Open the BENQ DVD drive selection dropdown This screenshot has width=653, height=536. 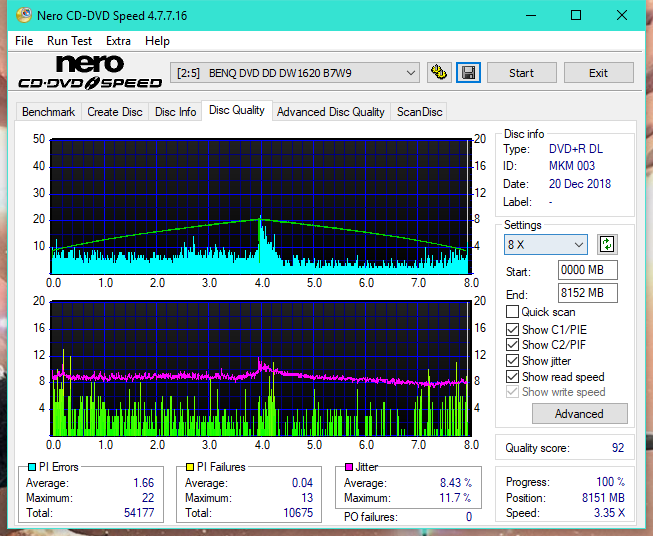click(295, 73)
